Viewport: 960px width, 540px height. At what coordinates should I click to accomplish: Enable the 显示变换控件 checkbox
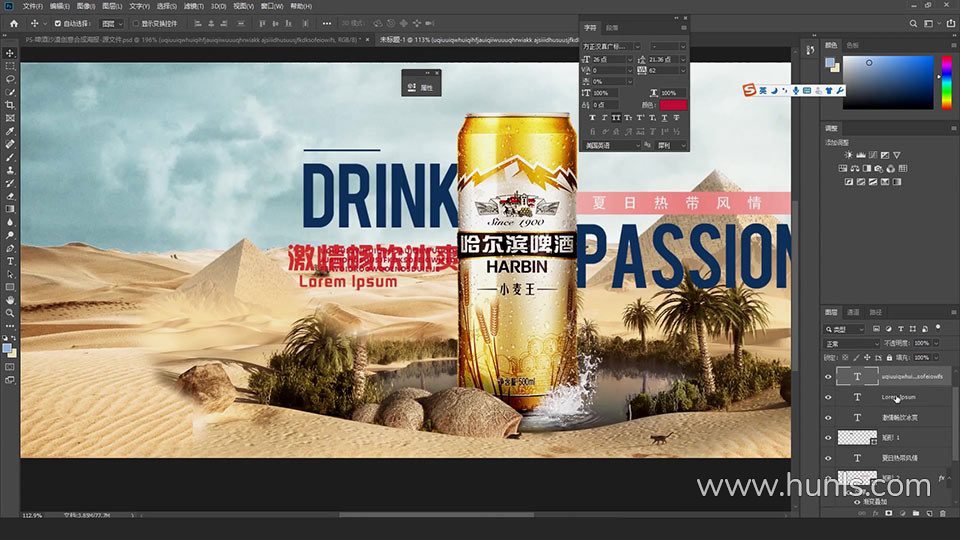pyautogui.click(x=136, y=23)
